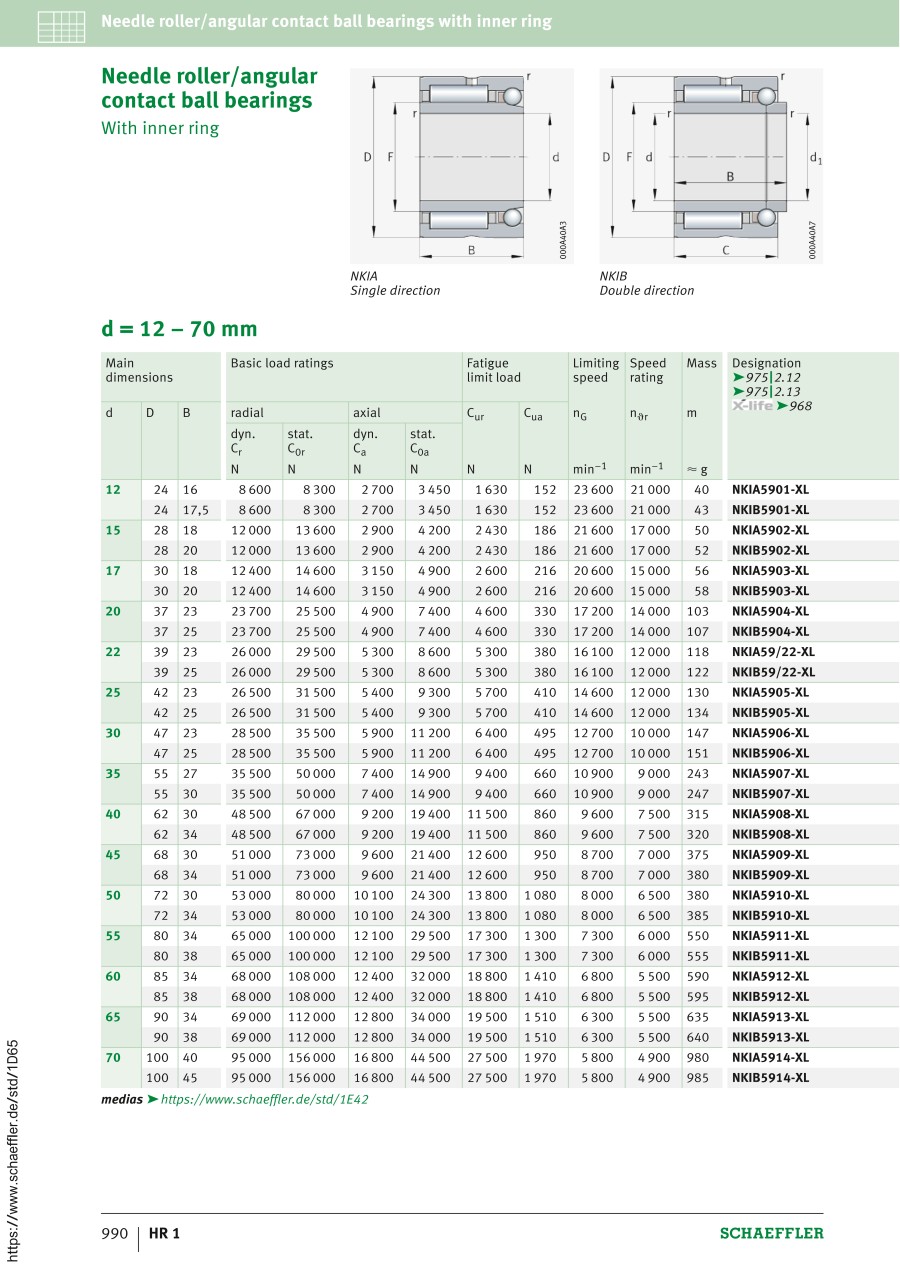Click the 'Designation' column header
900x1272 pixels.
(x=766, y=363)
